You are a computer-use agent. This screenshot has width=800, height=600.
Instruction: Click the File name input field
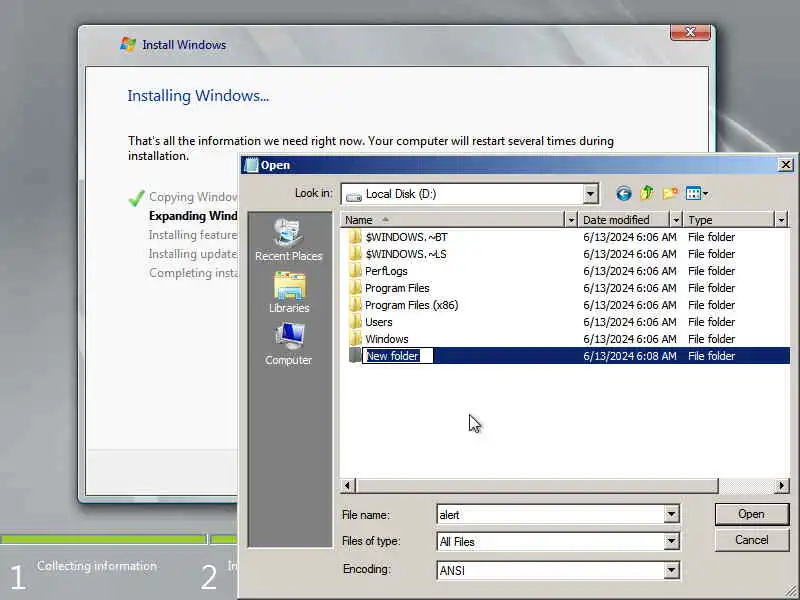[551, 514]
